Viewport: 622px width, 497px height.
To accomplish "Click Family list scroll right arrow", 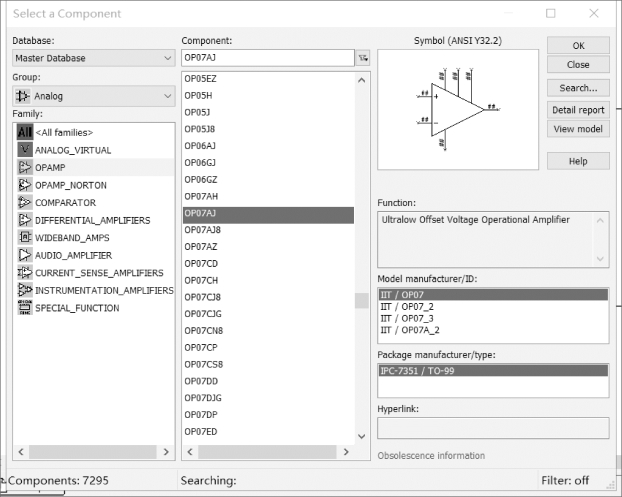I will tap(166, 452).
